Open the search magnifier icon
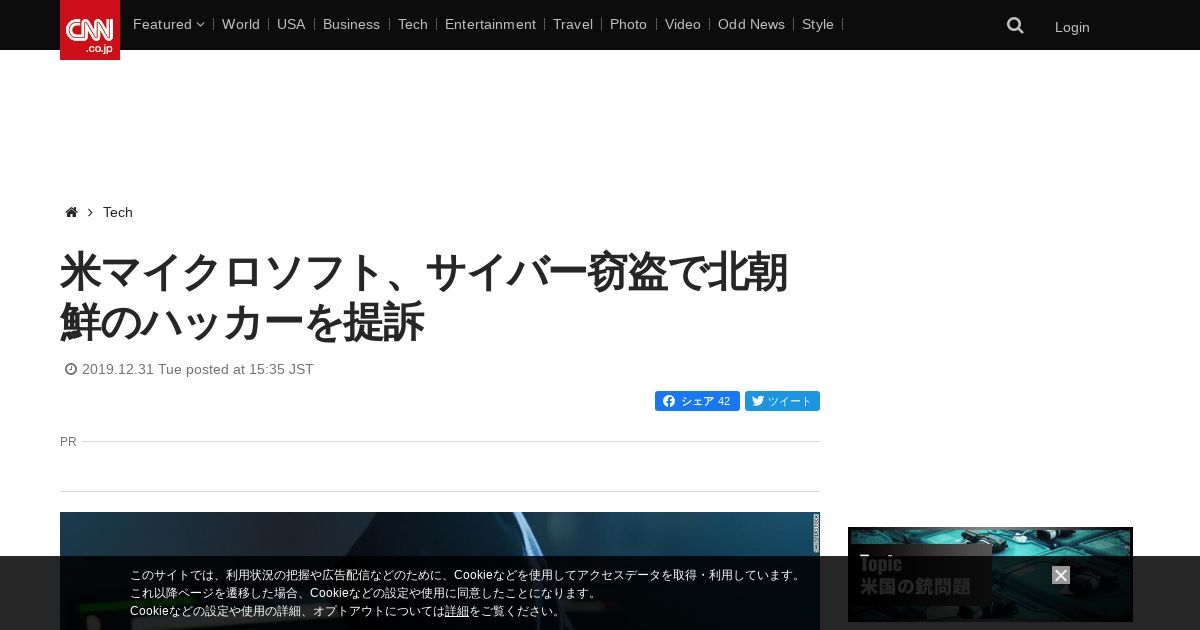The height and width of the screenshot is (630, 1200). click(x=1015, y=26)
